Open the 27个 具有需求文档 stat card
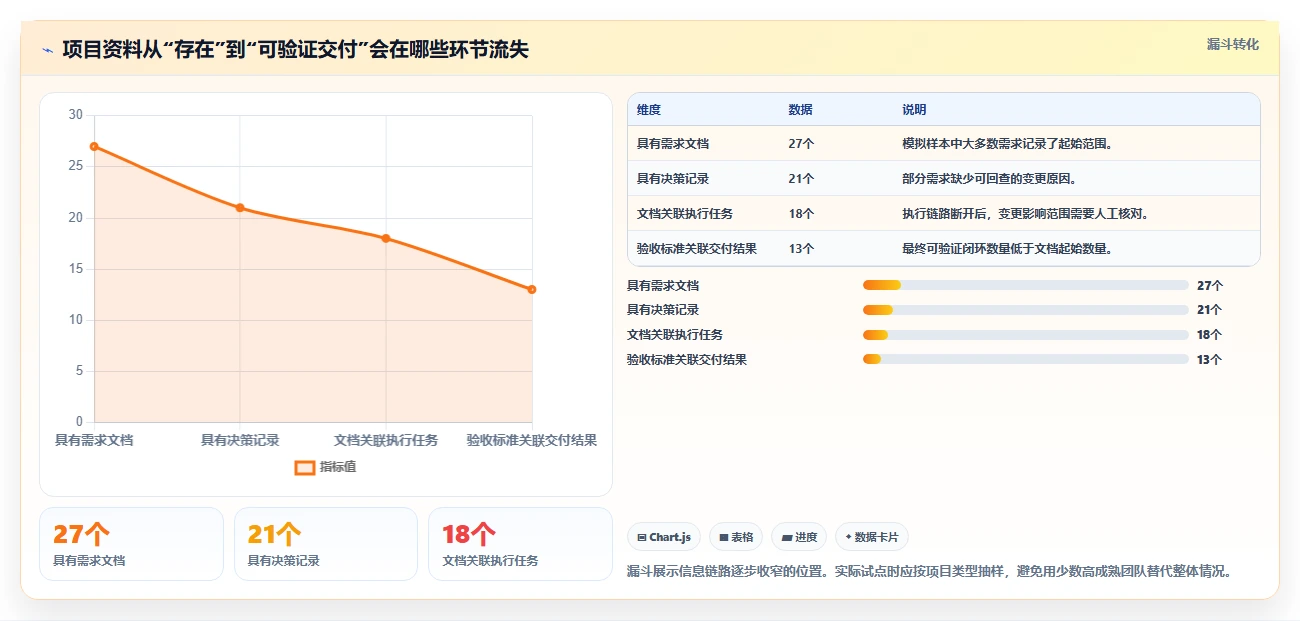This screenshot has width=1300, height=621. click(131, 544)
